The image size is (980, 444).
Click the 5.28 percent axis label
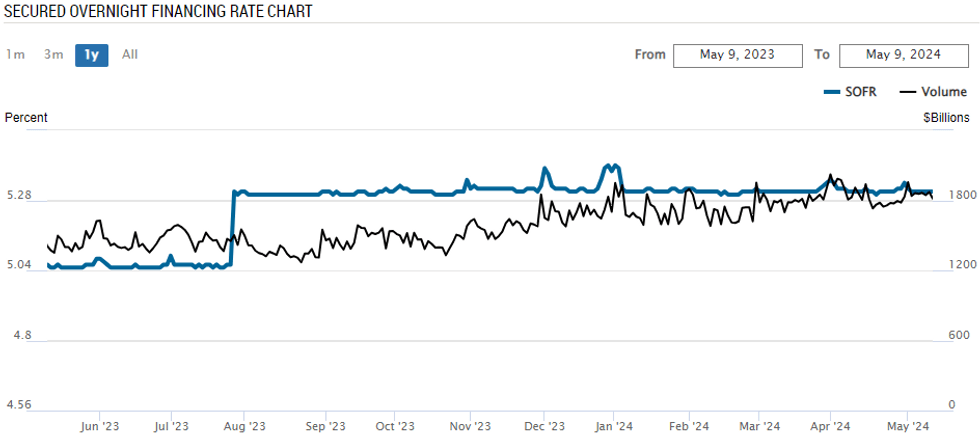tap(20, 195)
